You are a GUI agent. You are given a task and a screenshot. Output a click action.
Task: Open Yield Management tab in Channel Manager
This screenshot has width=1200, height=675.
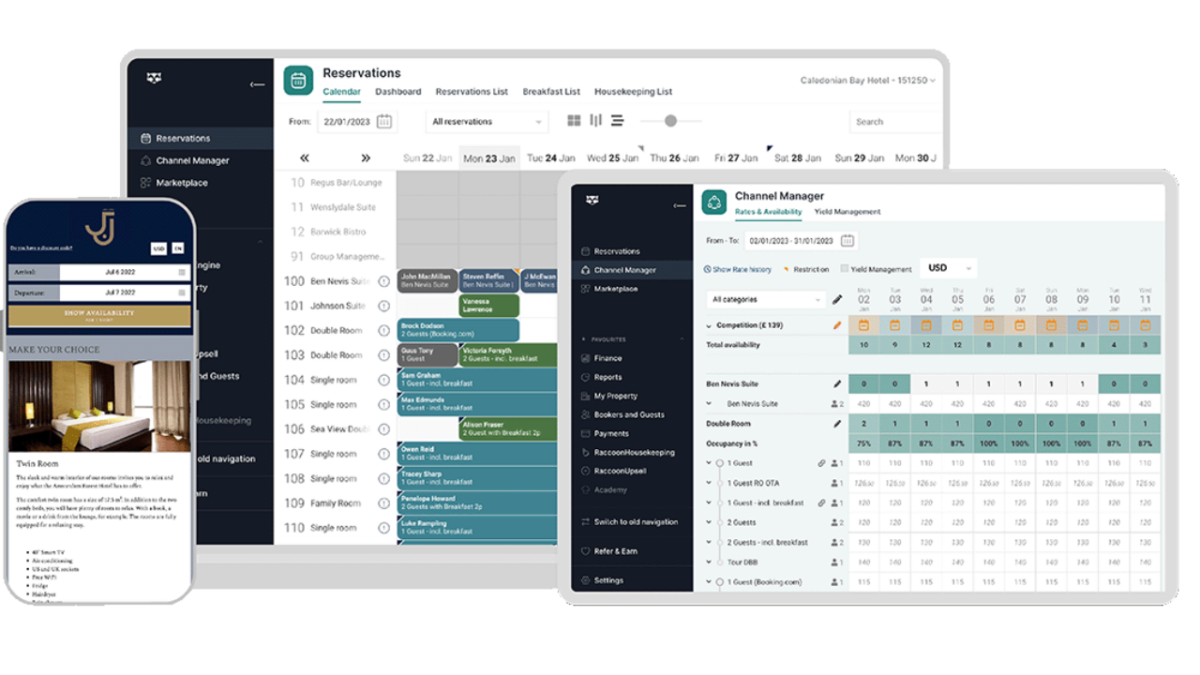point(847,212)
